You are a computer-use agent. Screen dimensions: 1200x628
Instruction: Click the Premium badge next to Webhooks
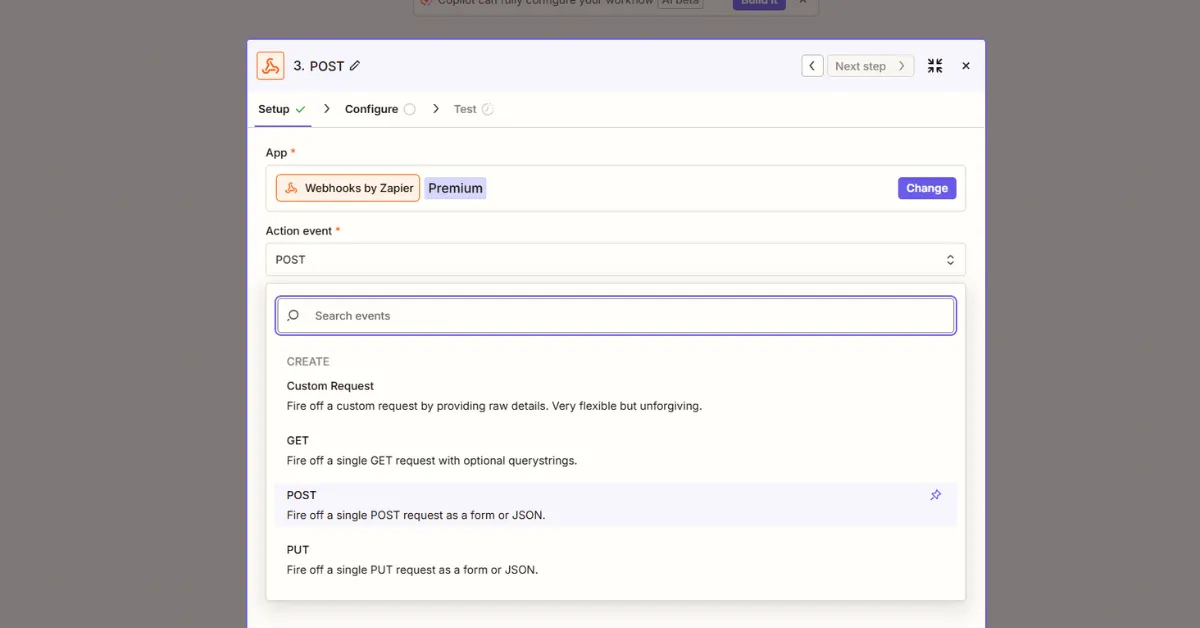tap(455, 188)
